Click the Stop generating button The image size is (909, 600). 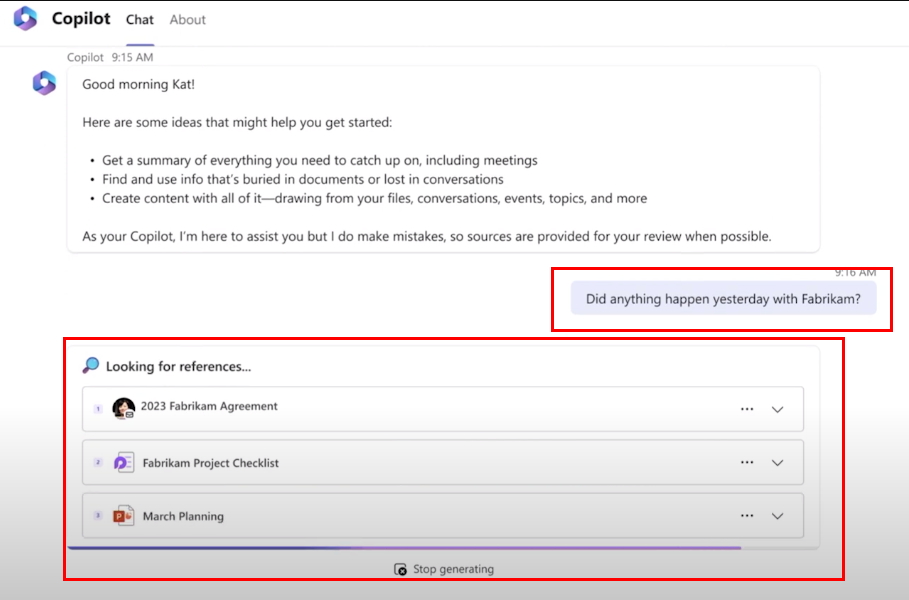pos(444,569)
